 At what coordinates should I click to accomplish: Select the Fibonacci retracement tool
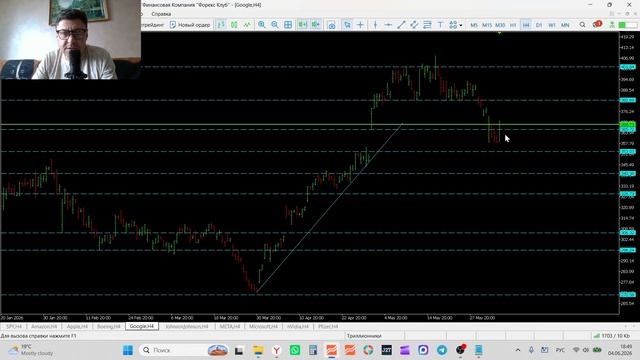pyautogui.click(x=427, y=25)
